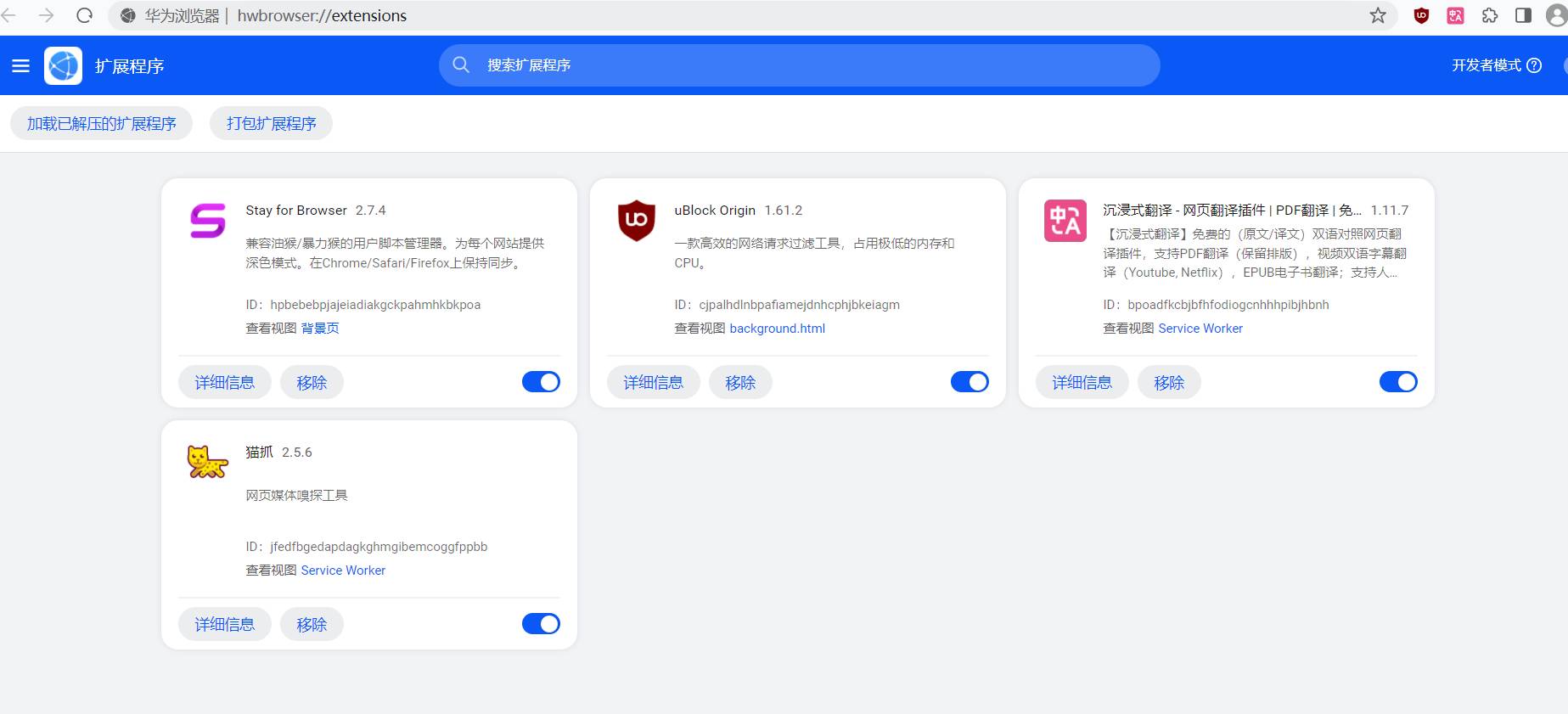This screenshot has width=1568, height=714.
Task: Select the uBlock Origin ID text
Action: (787, 305)
